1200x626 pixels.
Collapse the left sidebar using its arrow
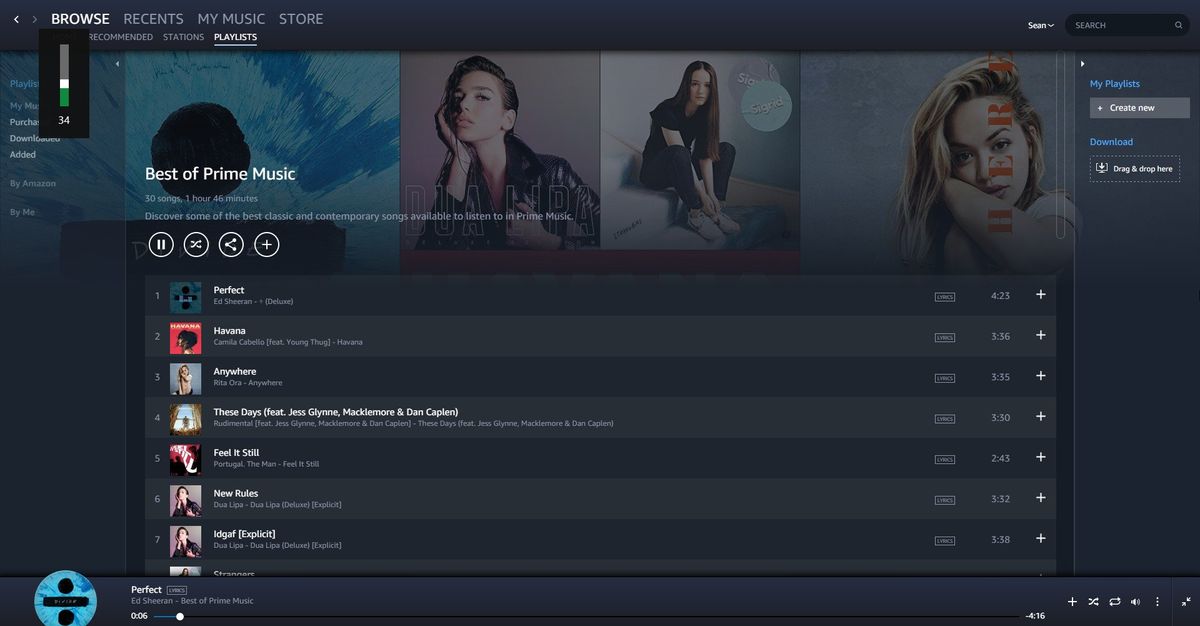click(117, 62)
